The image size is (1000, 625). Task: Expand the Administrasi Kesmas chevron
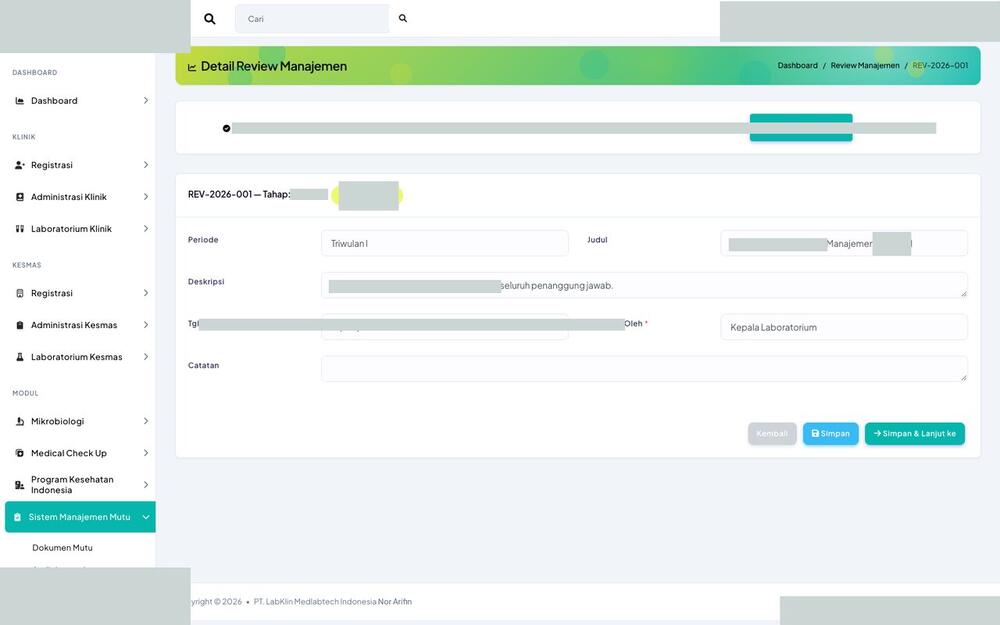(x=146, y=325)
